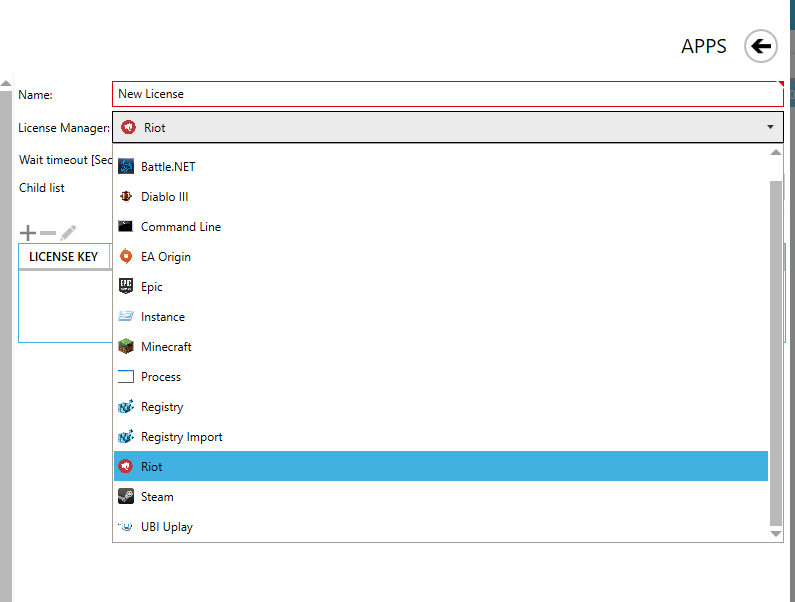Pick the Registry entry
Screen dimensions: 795x602
pos(441,406)
